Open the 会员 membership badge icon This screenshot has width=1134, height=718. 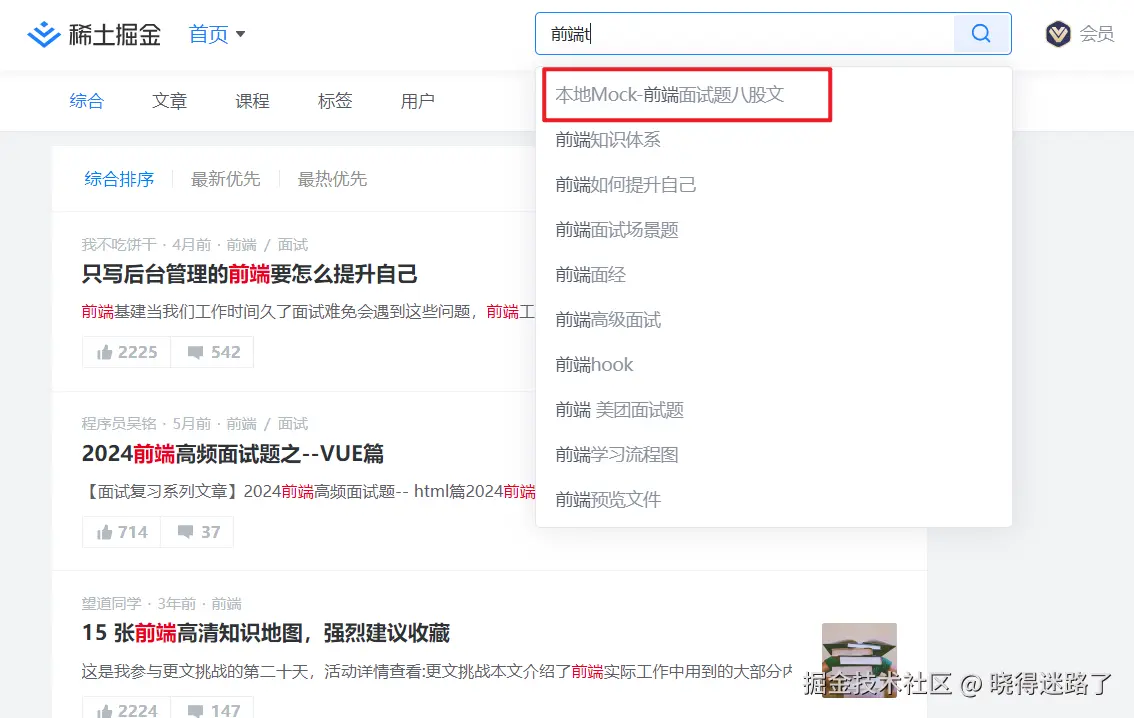pos(1058,34)
